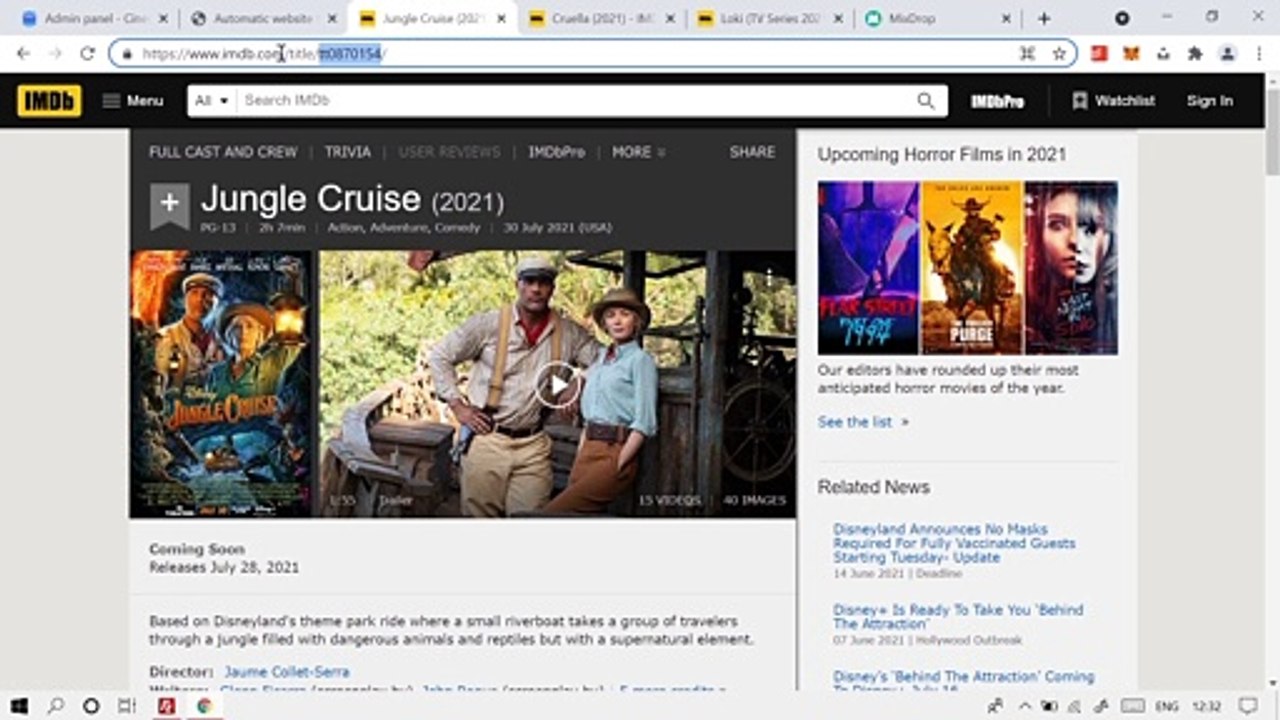The image size is (1280, 720).
Task: Click 'See the list' link
Action: pos(863,422)
